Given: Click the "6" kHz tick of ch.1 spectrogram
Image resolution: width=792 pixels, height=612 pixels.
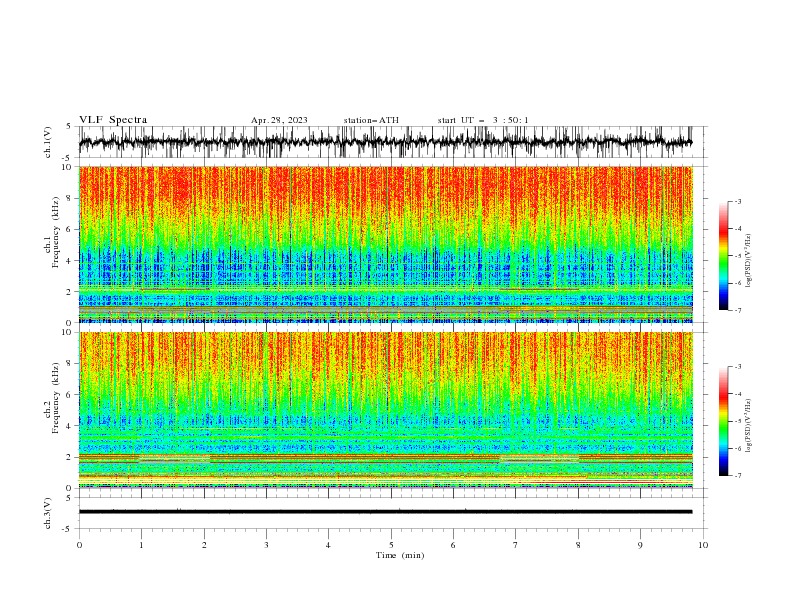Looking at the screenshot, I should (x=69, y=229).
